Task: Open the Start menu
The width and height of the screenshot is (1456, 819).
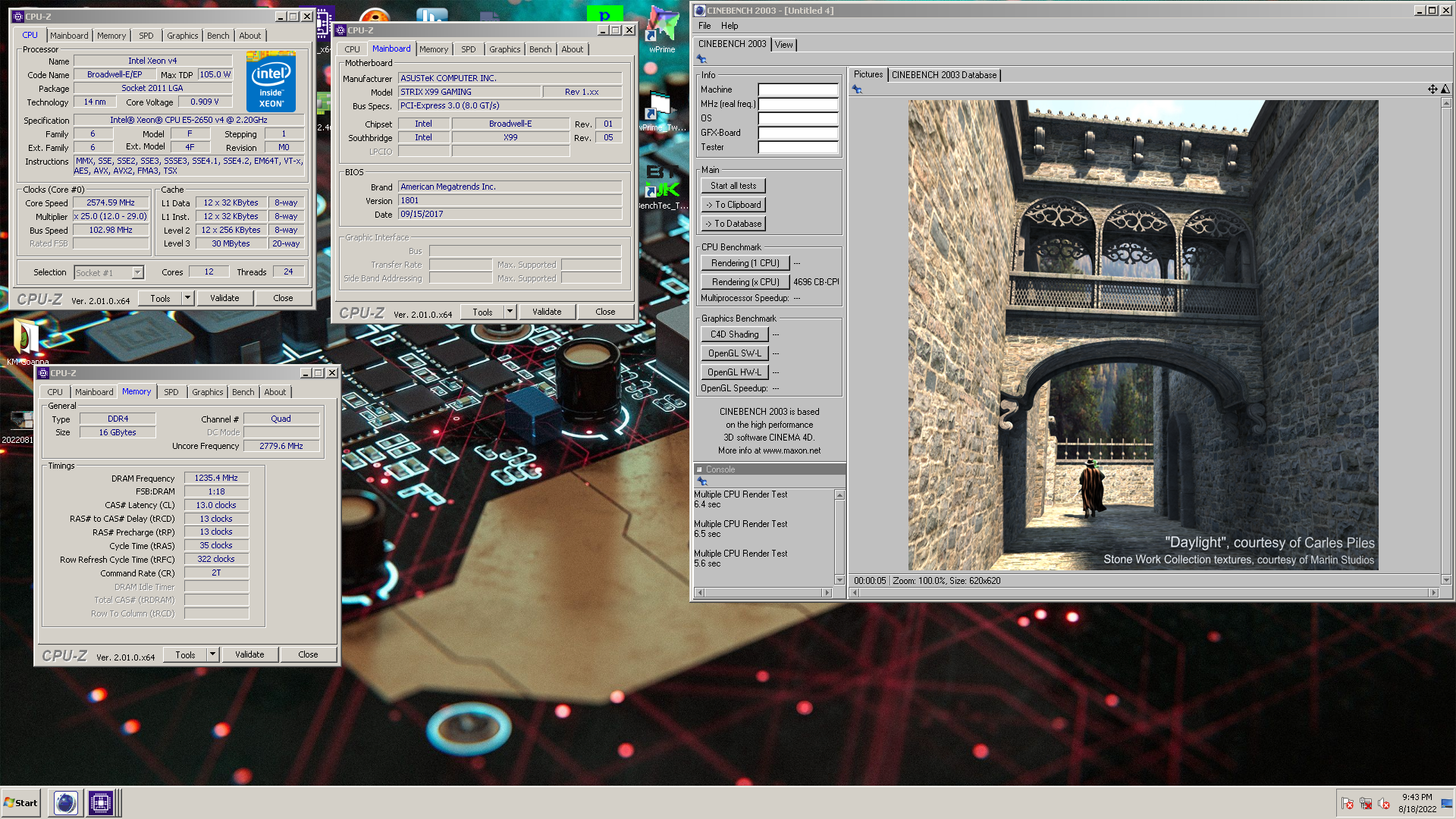Action: coord(20,803)
